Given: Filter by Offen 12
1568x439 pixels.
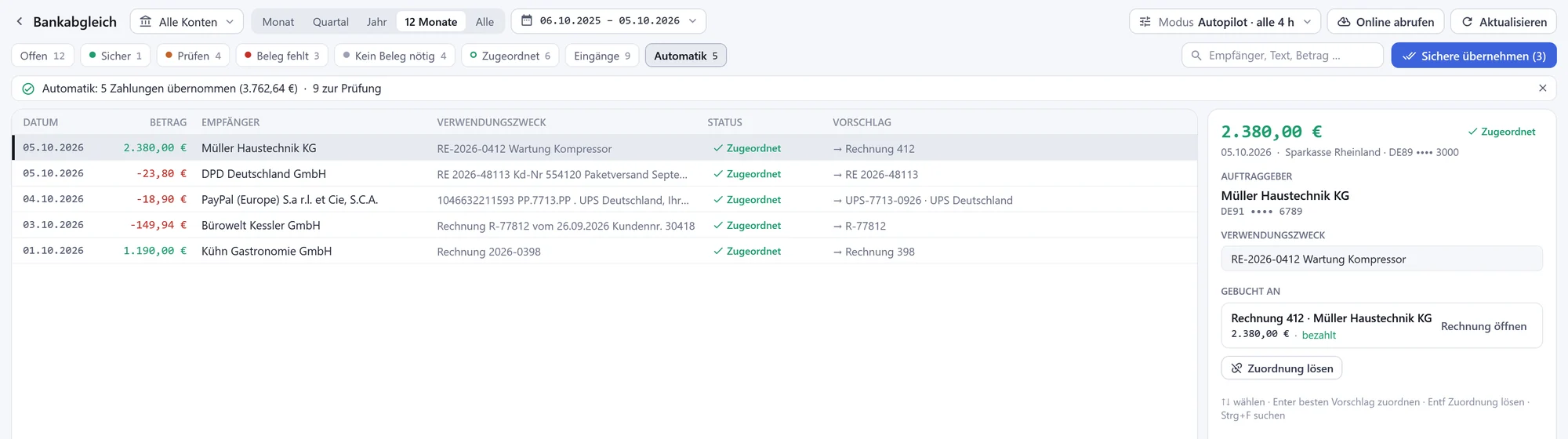Looking at the screenshot, I should 43,56.
